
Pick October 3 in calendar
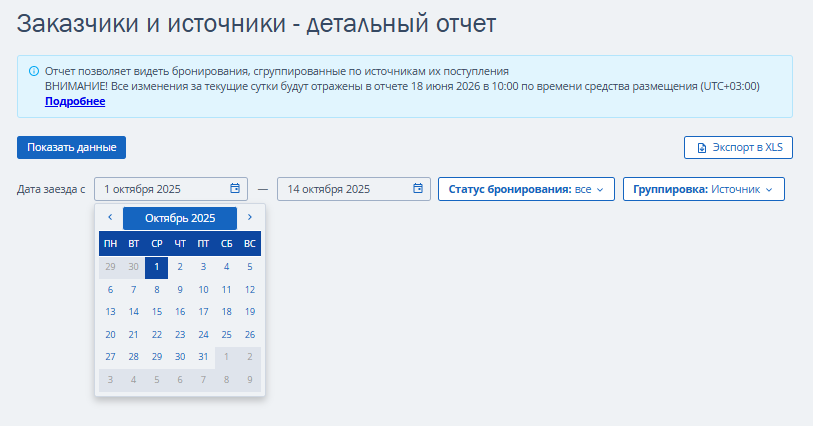[203, 267]
